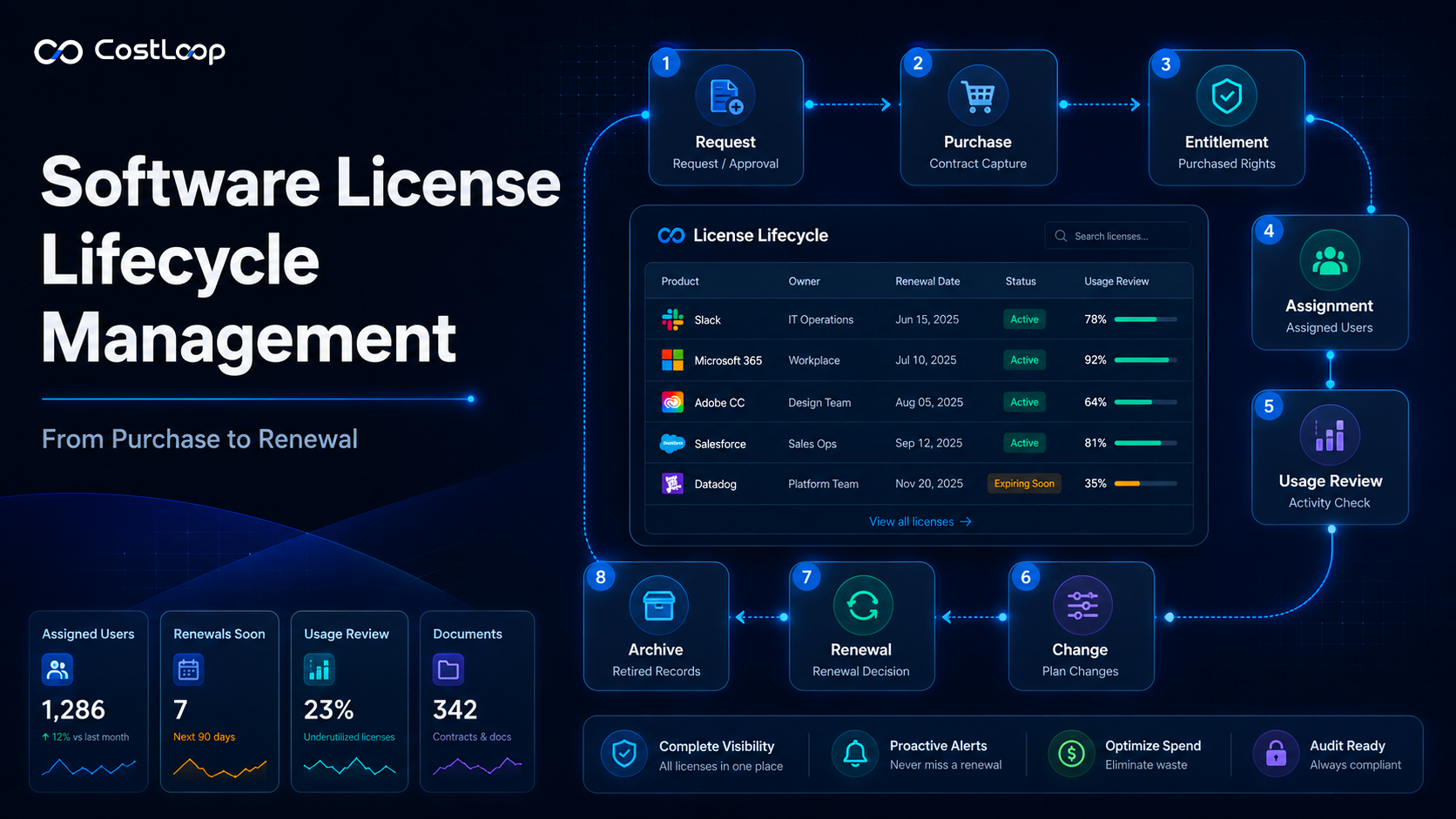This screenshot has height=819, width=1456.
Task: Click the Workplace owner cell
Action: point(813,360)
